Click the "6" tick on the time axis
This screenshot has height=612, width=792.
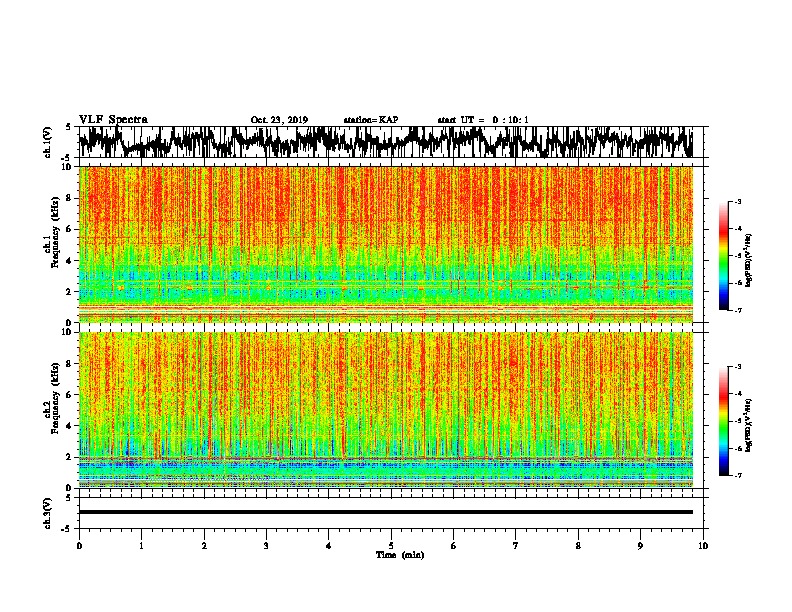click(454, 546)
